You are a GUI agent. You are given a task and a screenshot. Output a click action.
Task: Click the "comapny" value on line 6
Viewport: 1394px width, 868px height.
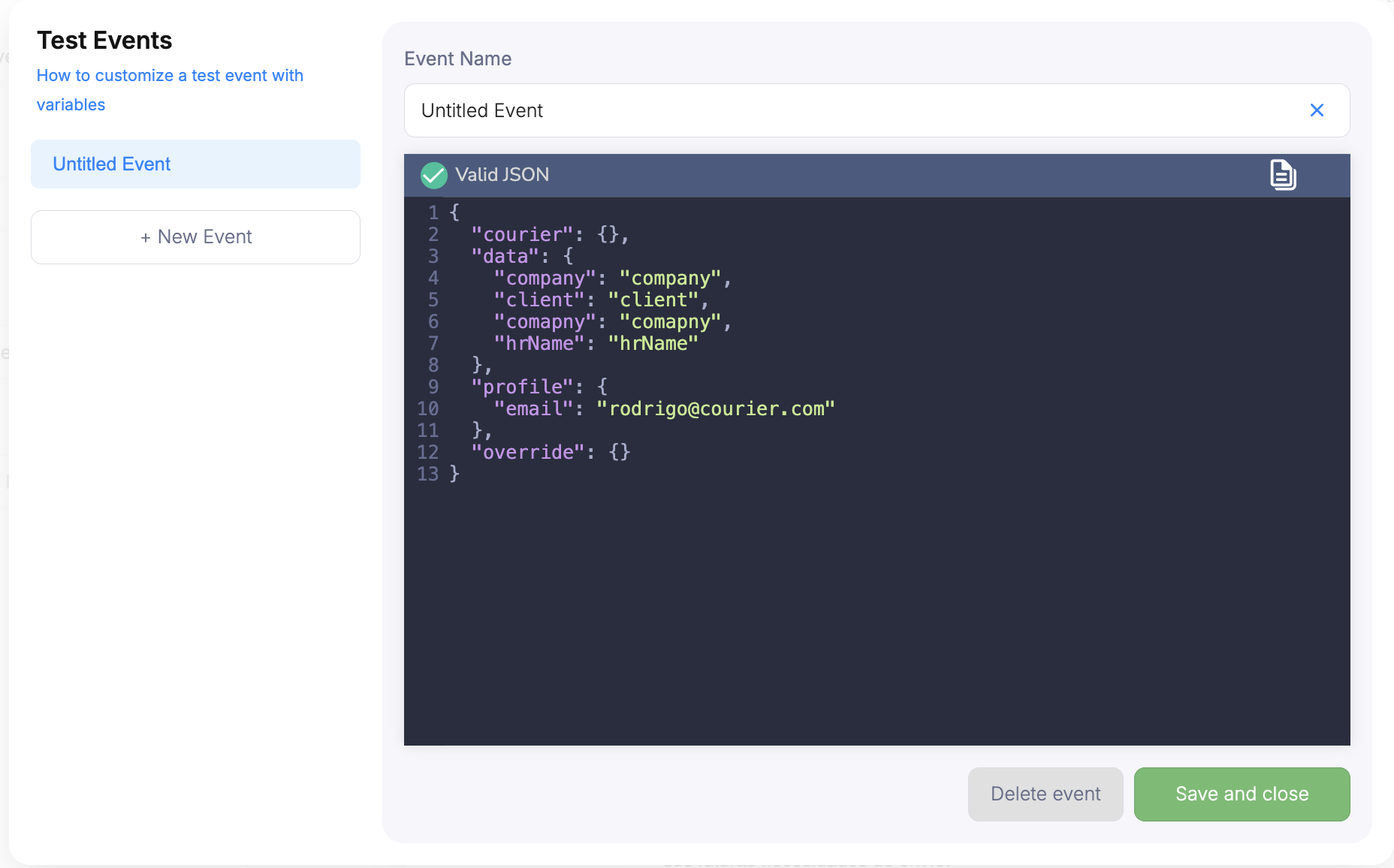click(670, 322)
